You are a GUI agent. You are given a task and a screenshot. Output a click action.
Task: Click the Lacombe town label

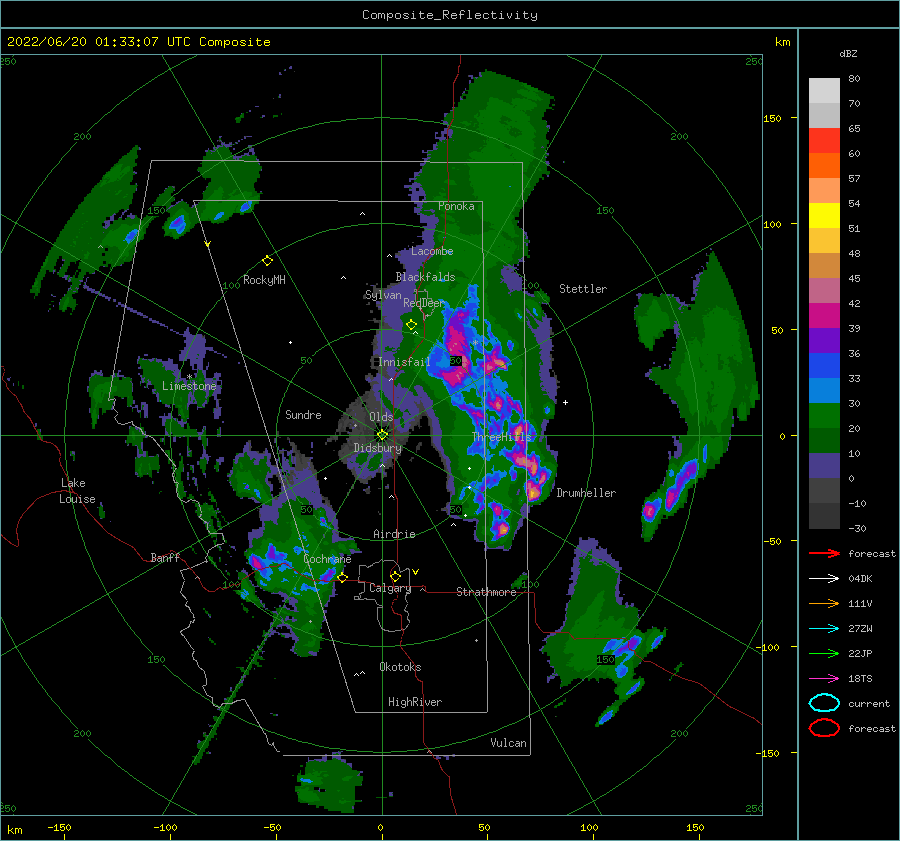[x=432, y=251]
